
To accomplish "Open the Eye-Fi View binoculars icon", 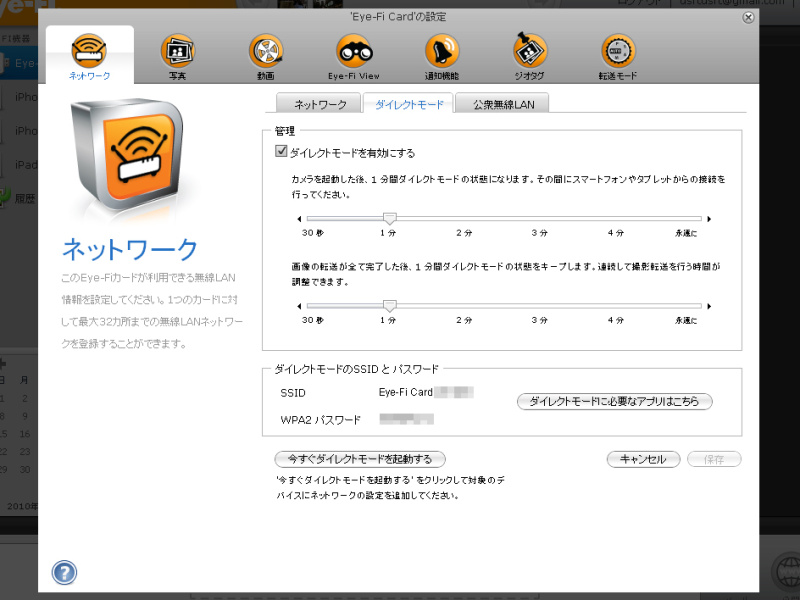I will (x=354, y=52).
